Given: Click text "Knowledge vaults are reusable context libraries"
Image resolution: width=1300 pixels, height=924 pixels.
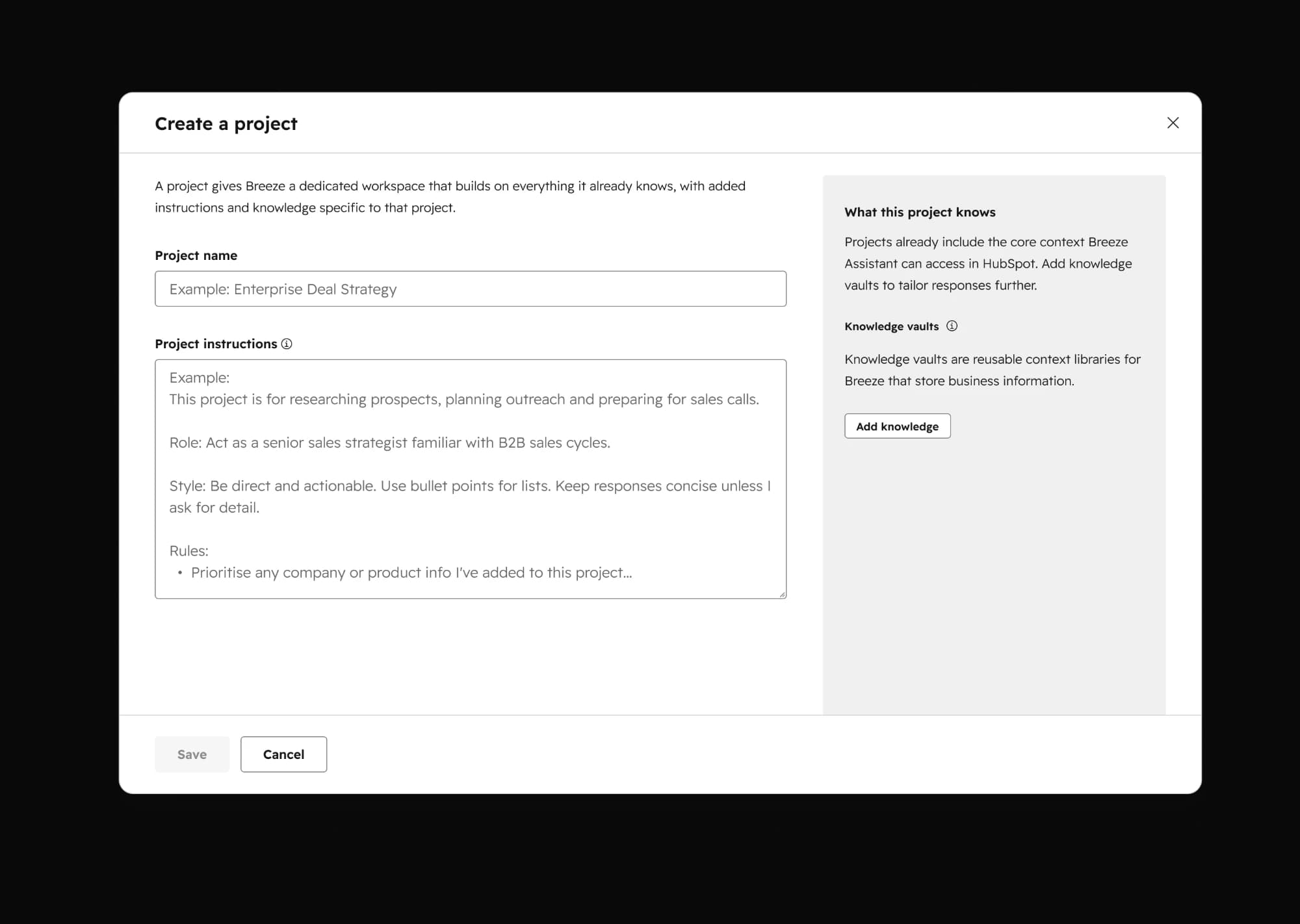Looking at the screenshot, I should pos(993,370).
